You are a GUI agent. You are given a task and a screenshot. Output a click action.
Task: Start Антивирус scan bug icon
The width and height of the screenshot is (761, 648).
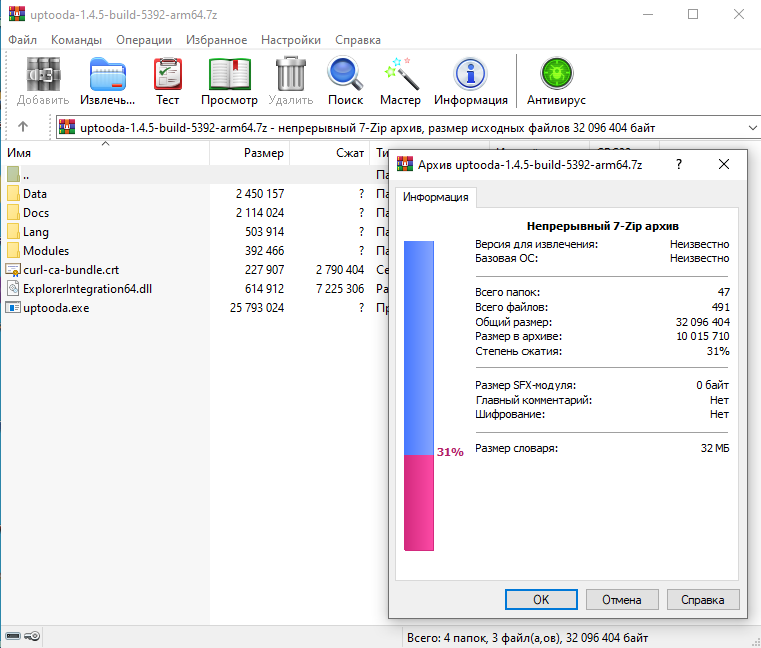(x=557, y=74)
